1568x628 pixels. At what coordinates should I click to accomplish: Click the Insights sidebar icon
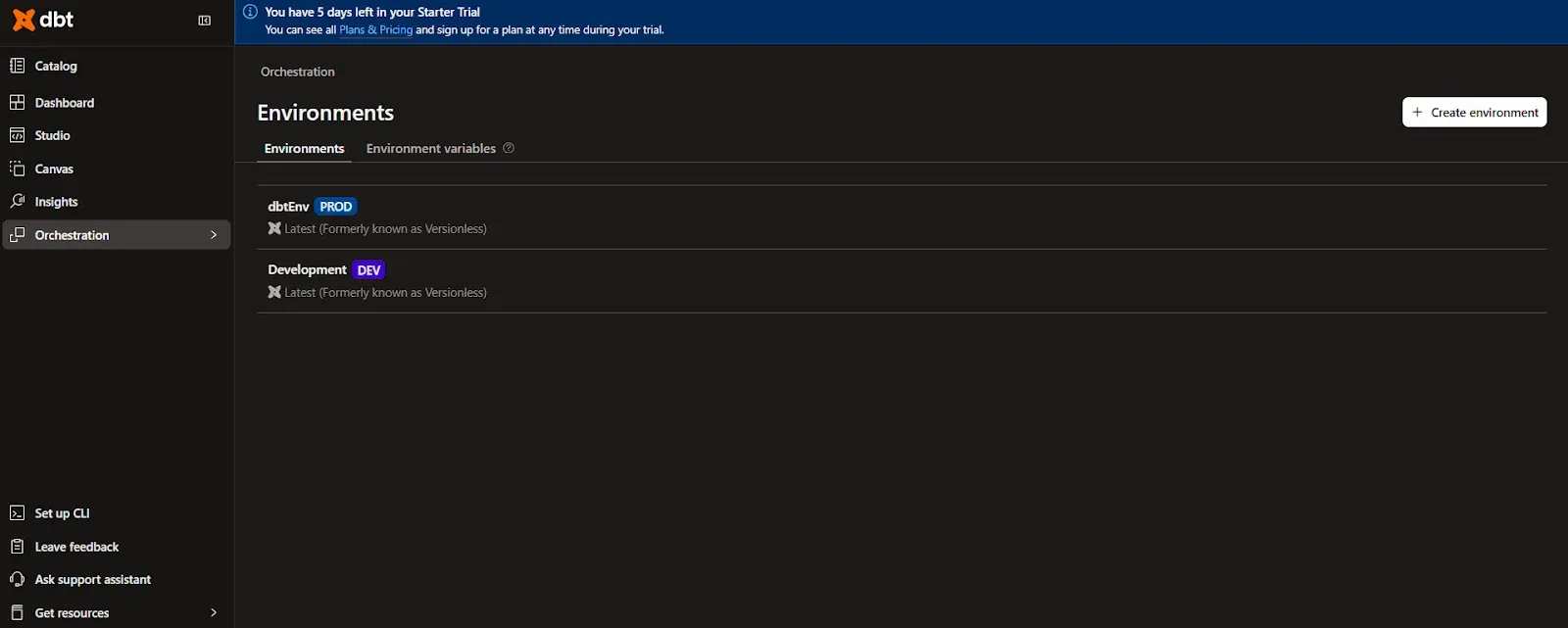coord(17,201)
